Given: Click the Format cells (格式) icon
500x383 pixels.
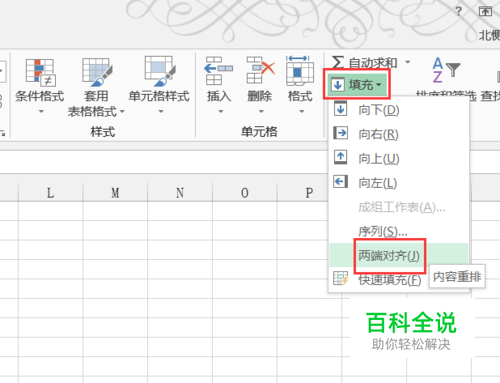Looking at the screenshot, I should 300,70.
